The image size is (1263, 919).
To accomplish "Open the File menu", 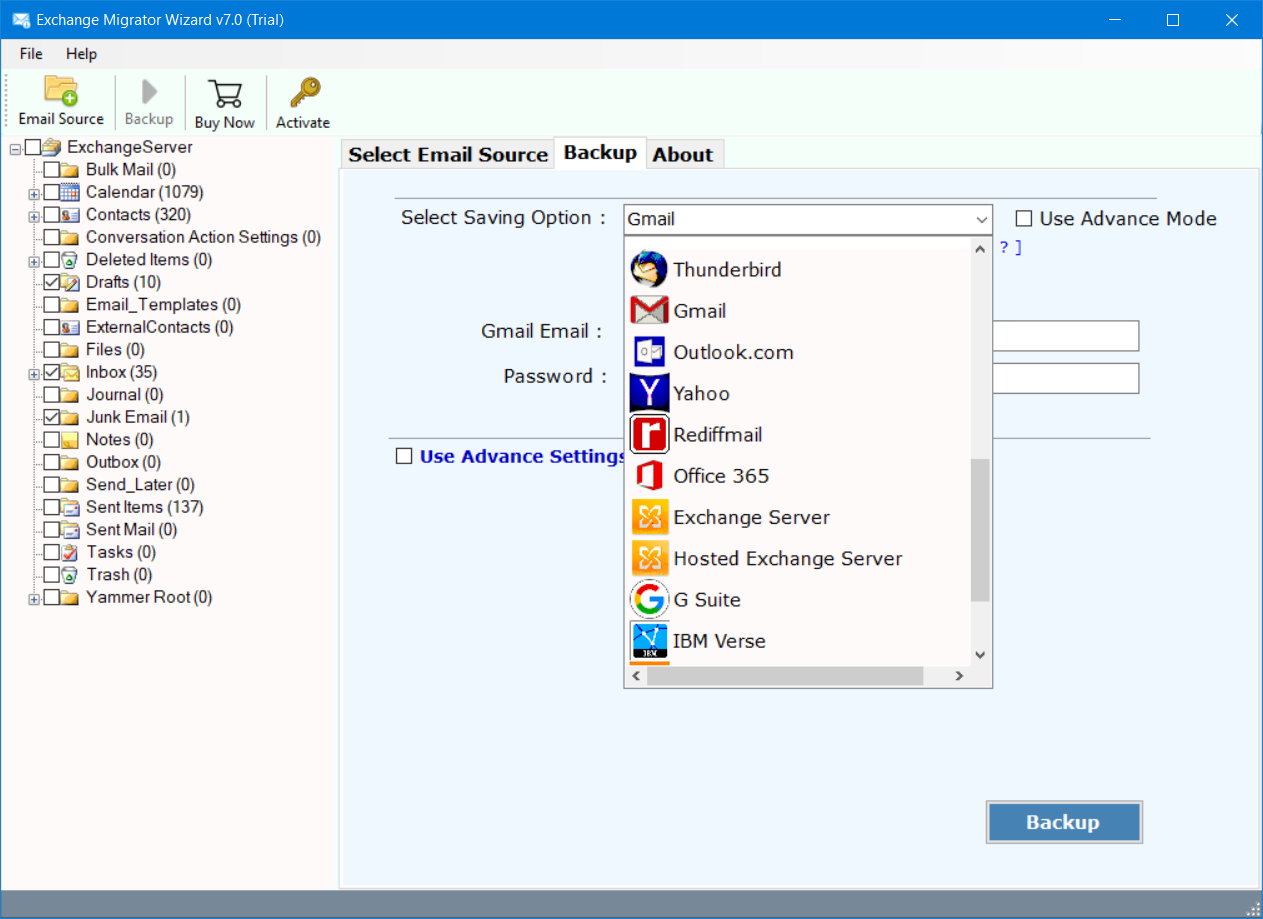I will pos(31,54).
